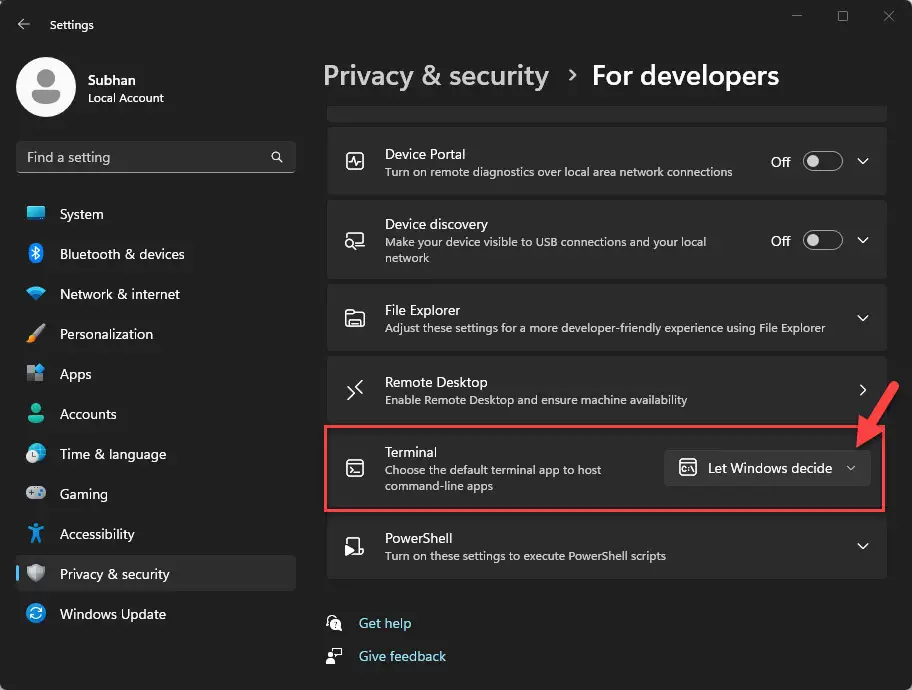Screen dimensions: 912x690
Task: Click the back arrow icon
Action: tap(23, 24)
